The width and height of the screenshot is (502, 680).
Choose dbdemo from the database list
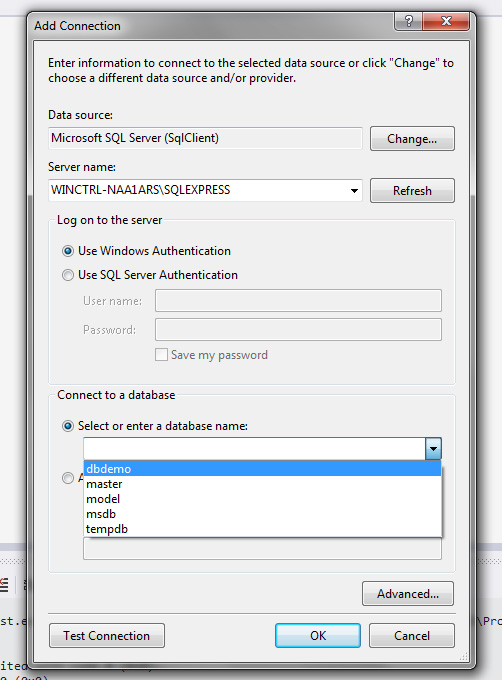pyautogui.click(x=262, y=469)
